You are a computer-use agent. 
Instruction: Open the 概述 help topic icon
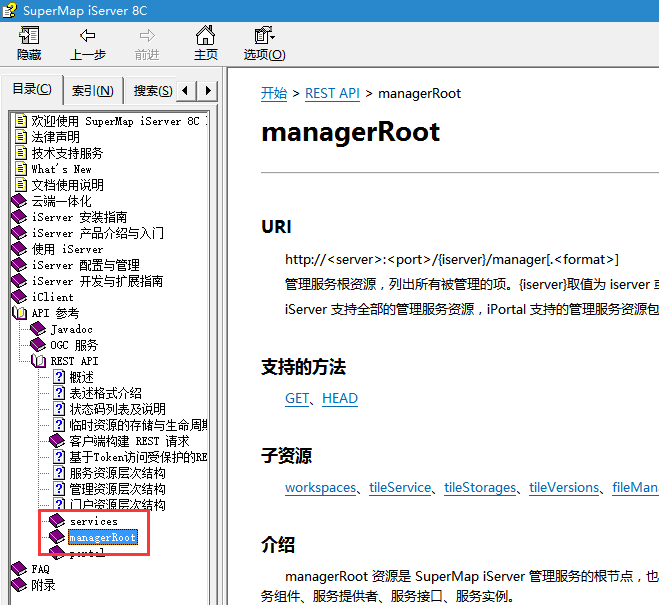59,377
